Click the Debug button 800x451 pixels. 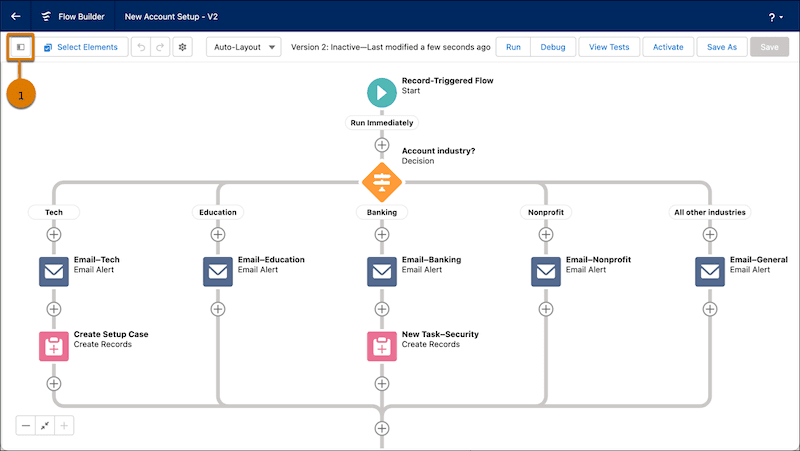click(553, 47)
